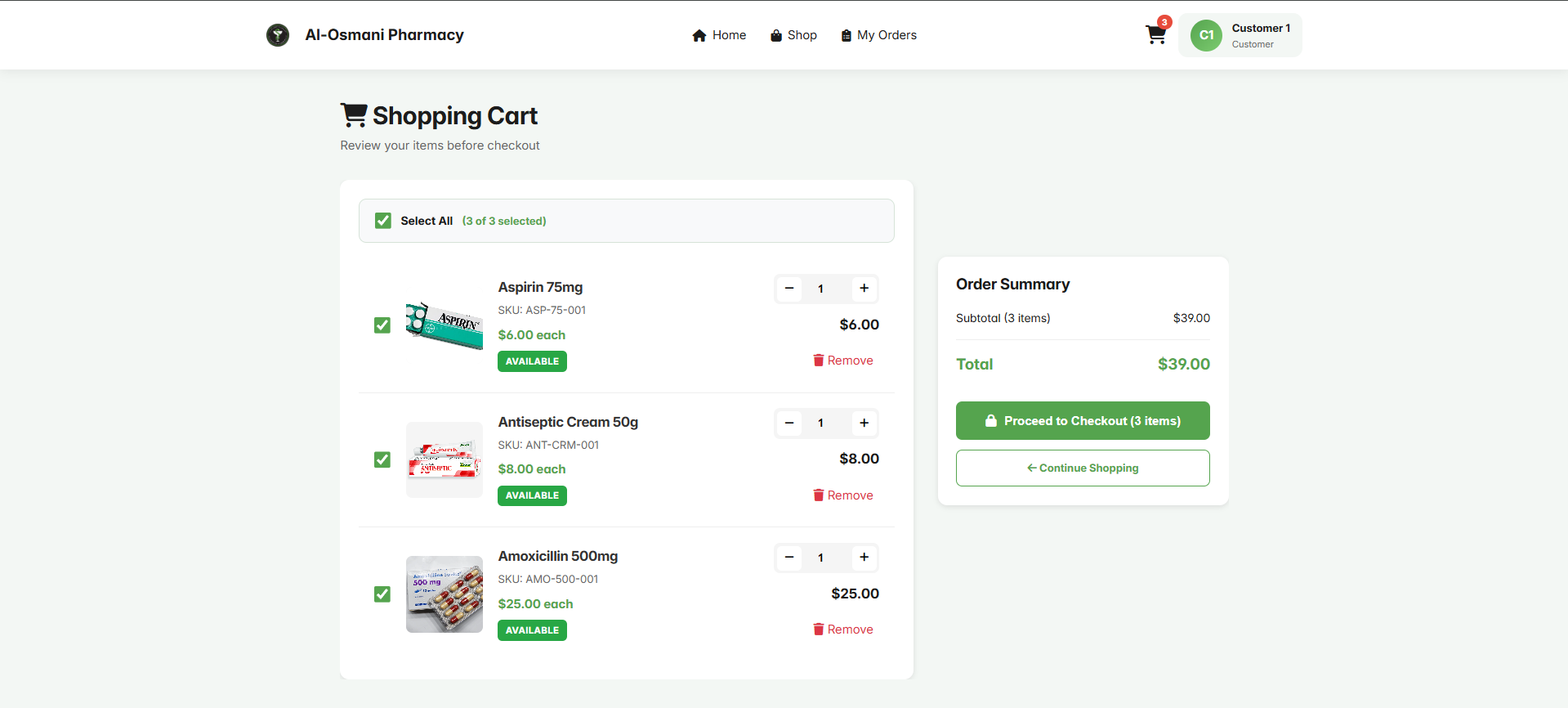Screen dimensions: 1568x708
Task: Click Continue Shopping button
Action: click(1083, 468)
